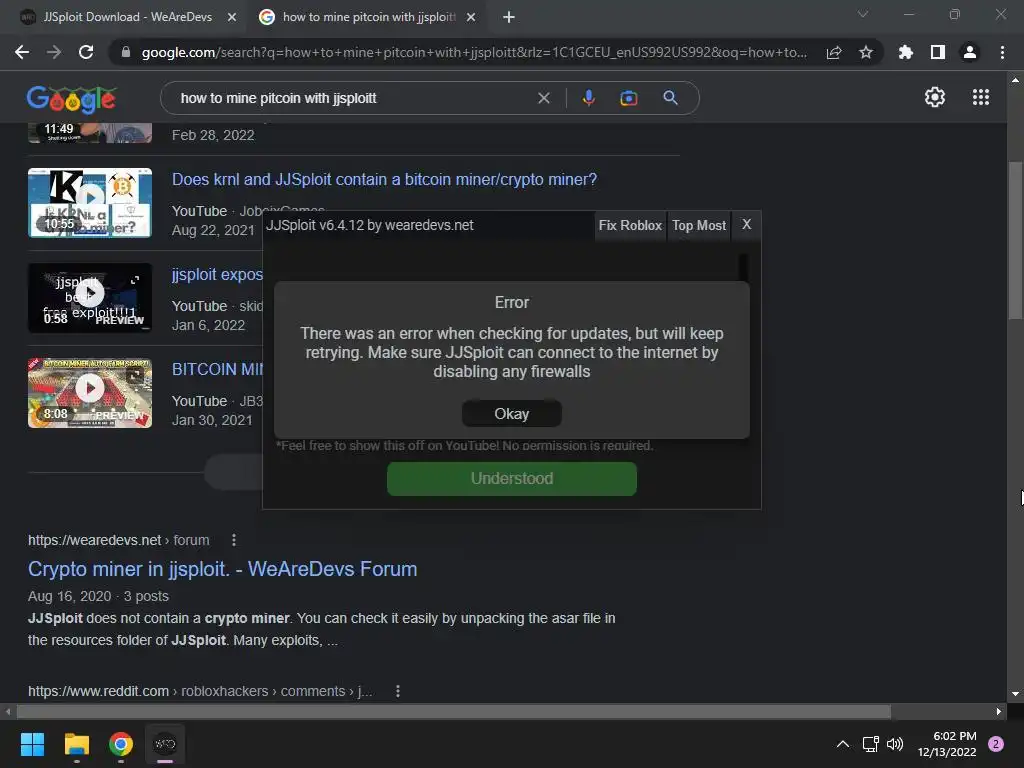Open Crypto miner in jjsploit forum link
Screen dimensions: 1024x768
[x=222, y=569]
